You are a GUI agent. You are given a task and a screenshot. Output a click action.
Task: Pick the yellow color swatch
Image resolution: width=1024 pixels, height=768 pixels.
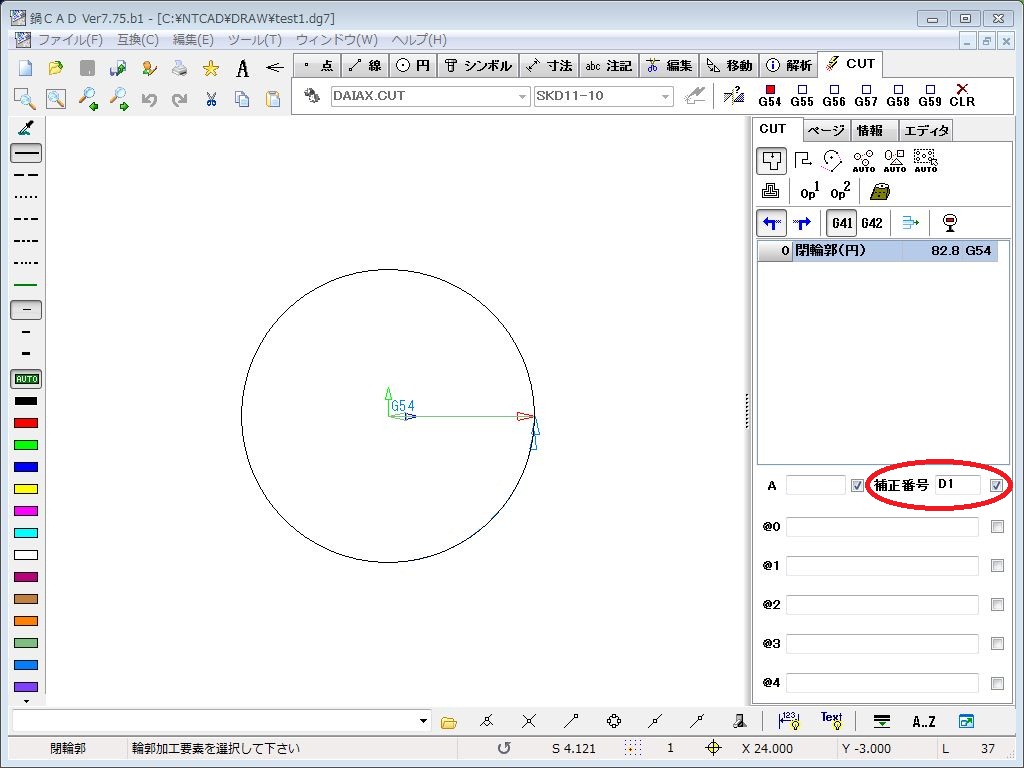tap(26, 489)
